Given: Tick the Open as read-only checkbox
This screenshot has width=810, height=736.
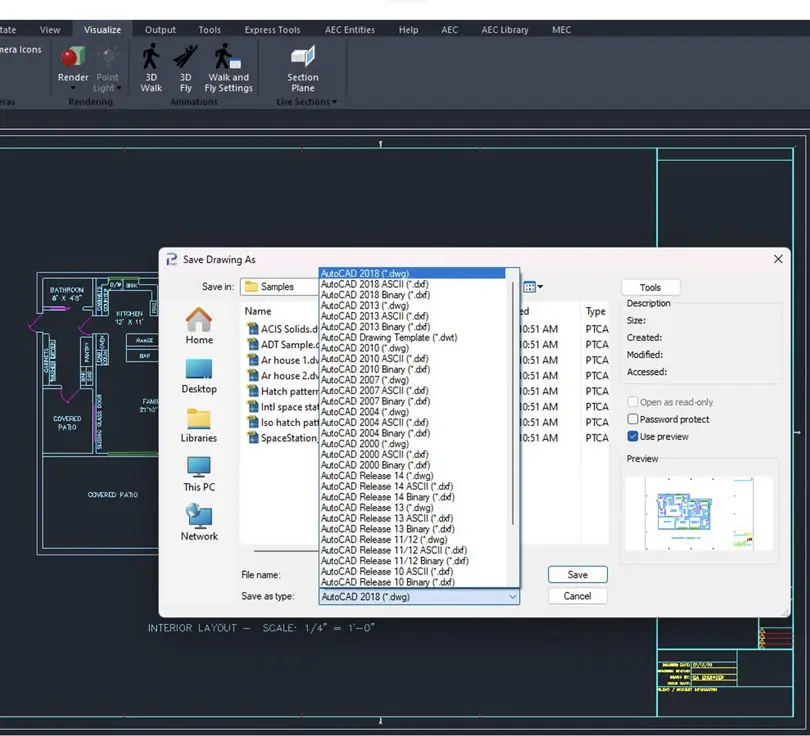Looking at the screenshot, I should (x=632, y=402).
